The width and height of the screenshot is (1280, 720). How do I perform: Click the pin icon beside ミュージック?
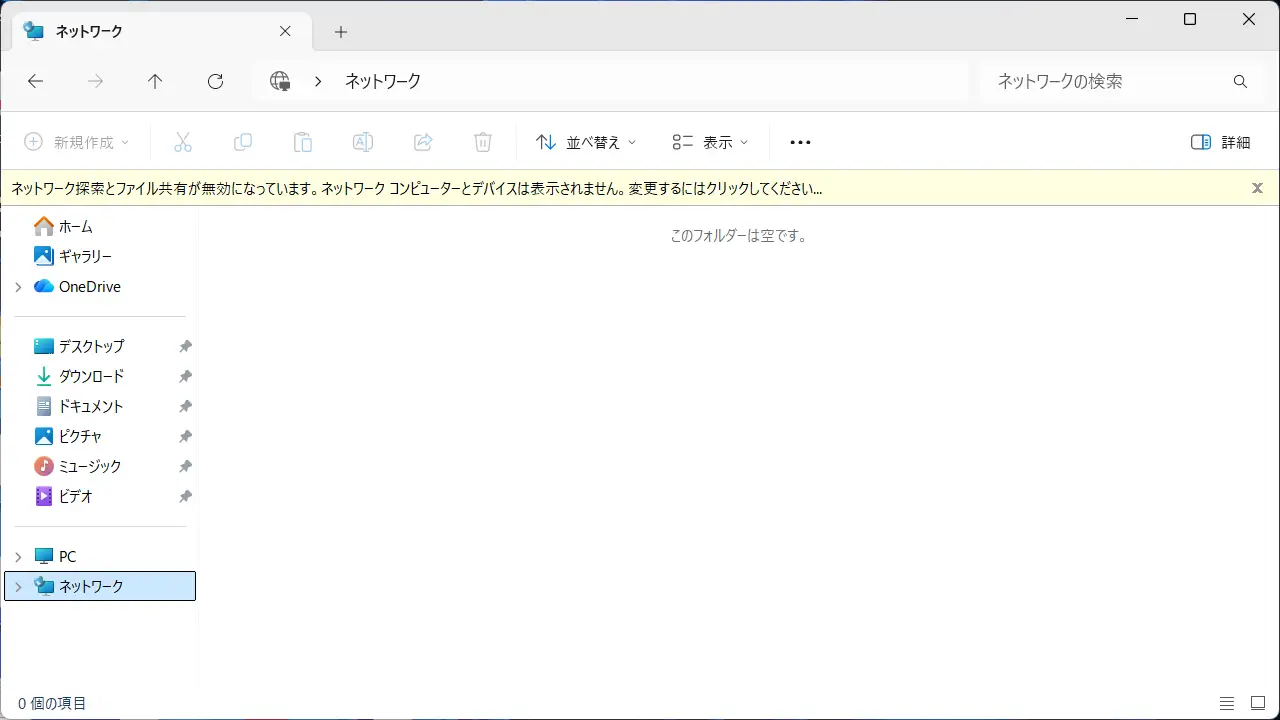tap(185, 466)
